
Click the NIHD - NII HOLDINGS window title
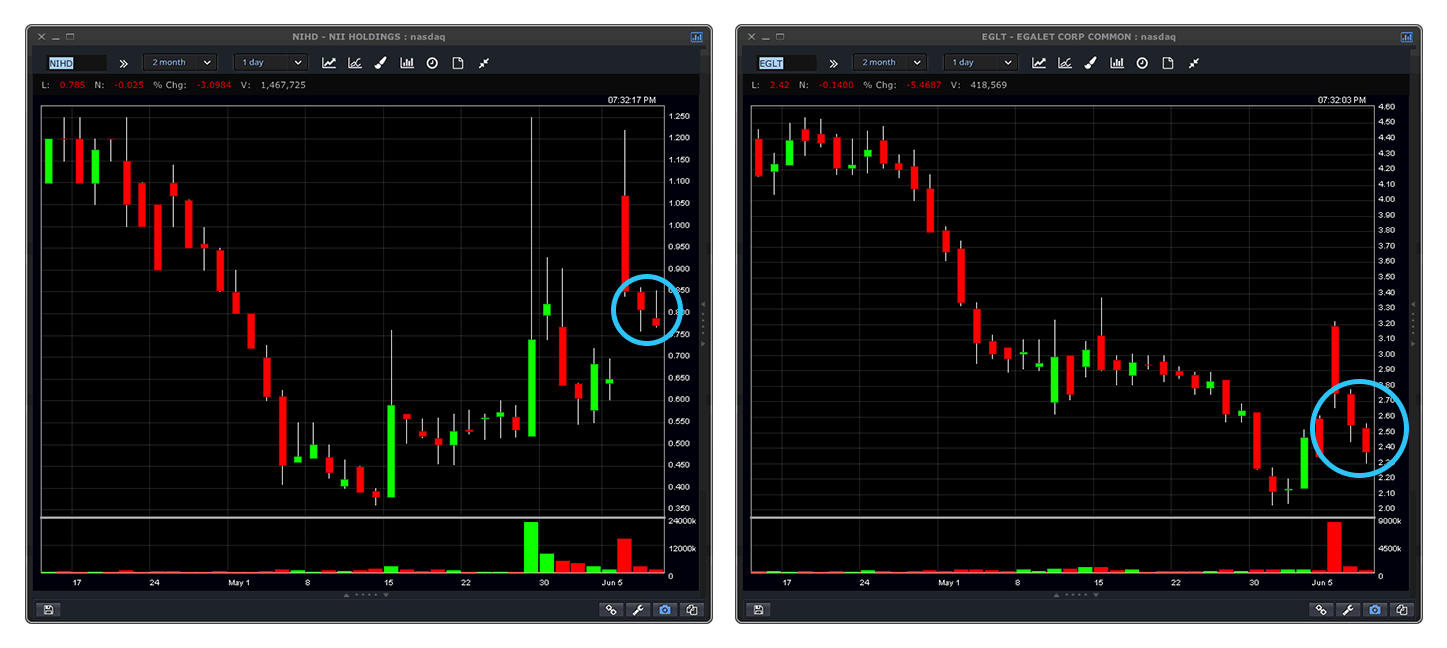[x=368, y=37]
